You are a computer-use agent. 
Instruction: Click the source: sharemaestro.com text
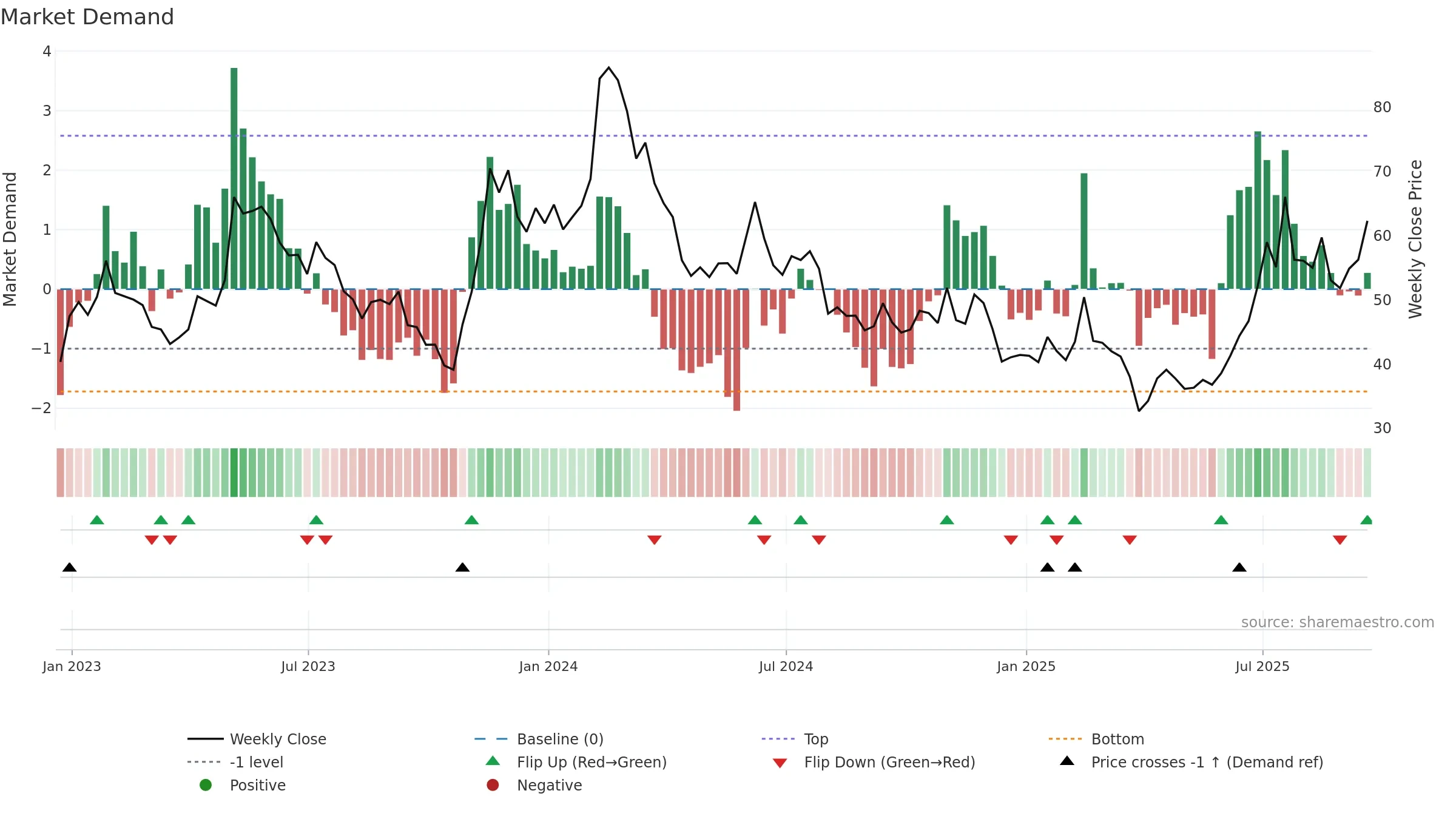pyautogui.click(x=1338, y=622)
